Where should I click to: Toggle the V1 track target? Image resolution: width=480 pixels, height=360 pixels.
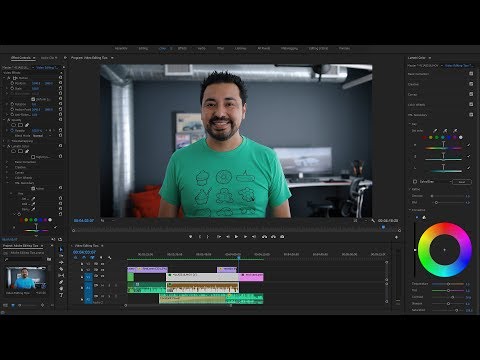(88, 277)
